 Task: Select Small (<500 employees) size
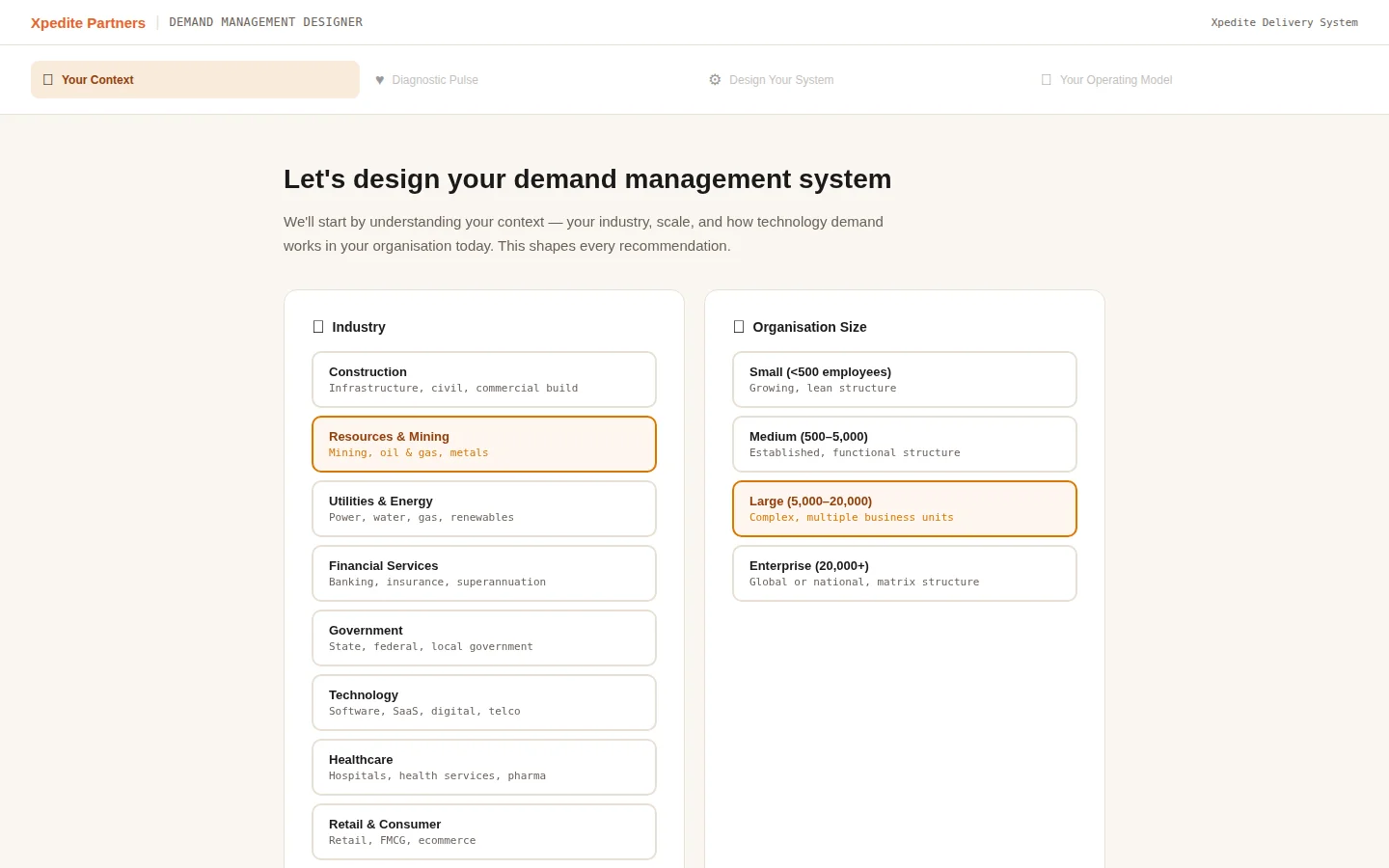tap(904, 379)
